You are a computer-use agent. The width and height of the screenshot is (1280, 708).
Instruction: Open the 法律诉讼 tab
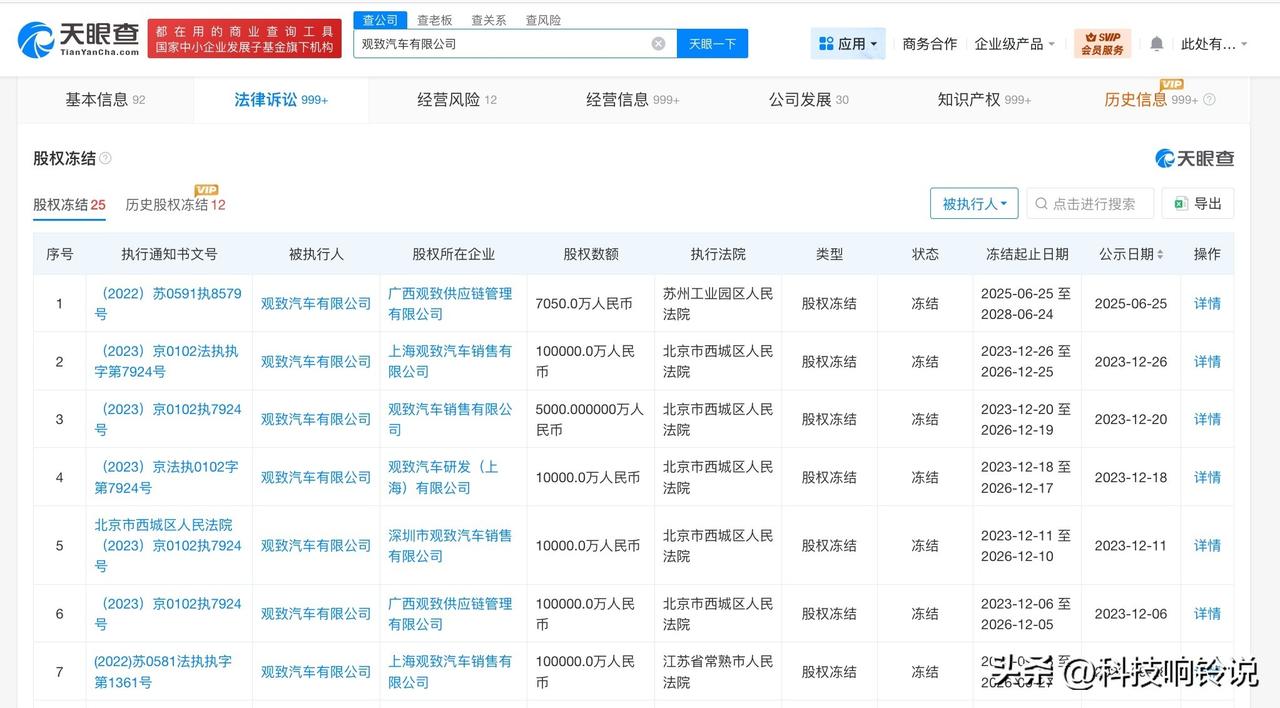coord(281,100)
